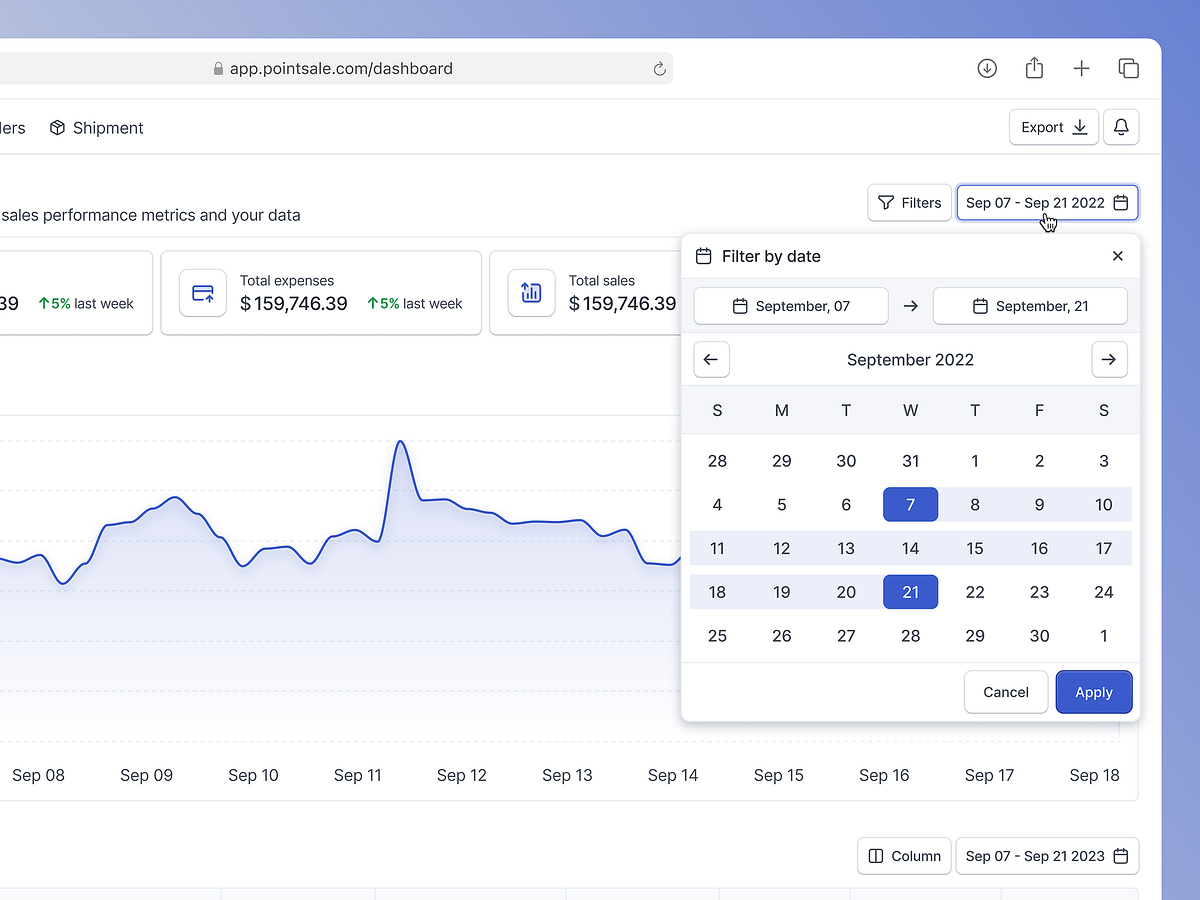Image resolution: width=1200 pixels, height=900 pixels.
Task: Click the Total expenses credit card icon
Action: coord(202,292)
